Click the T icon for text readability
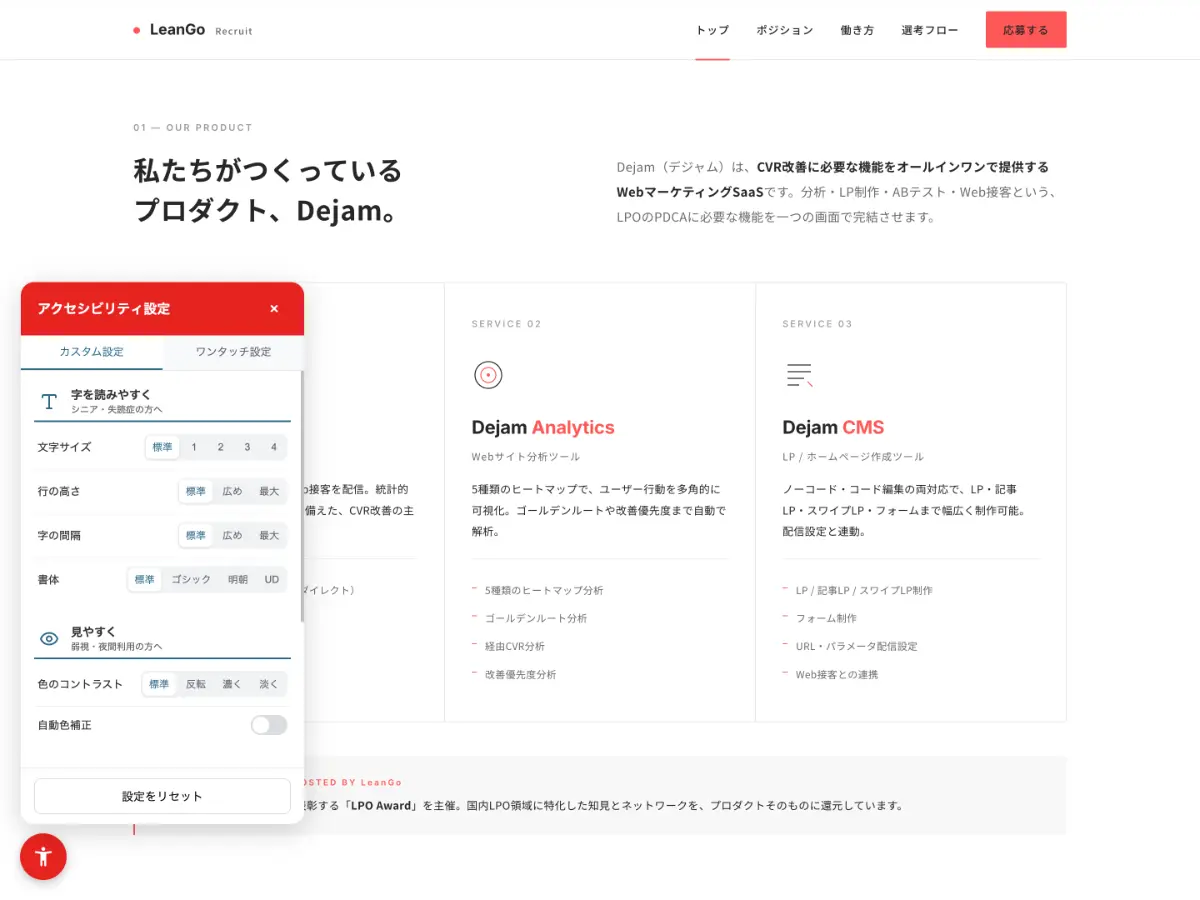 [49, 402]
